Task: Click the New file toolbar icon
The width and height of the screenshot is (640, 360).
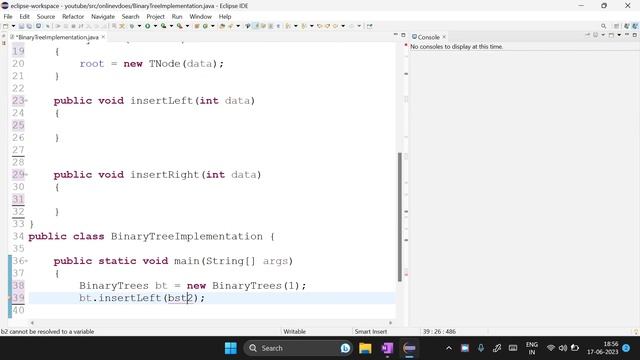Action: tap(6, 26)
